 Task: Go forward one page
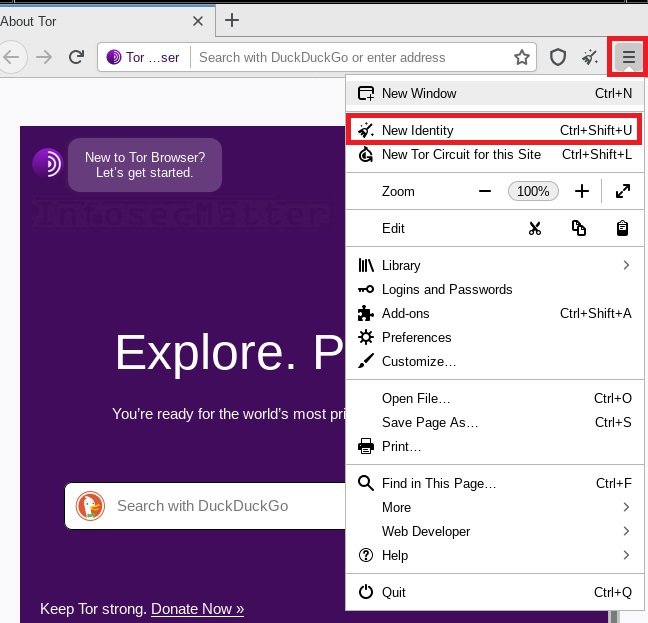coord(44,57)
